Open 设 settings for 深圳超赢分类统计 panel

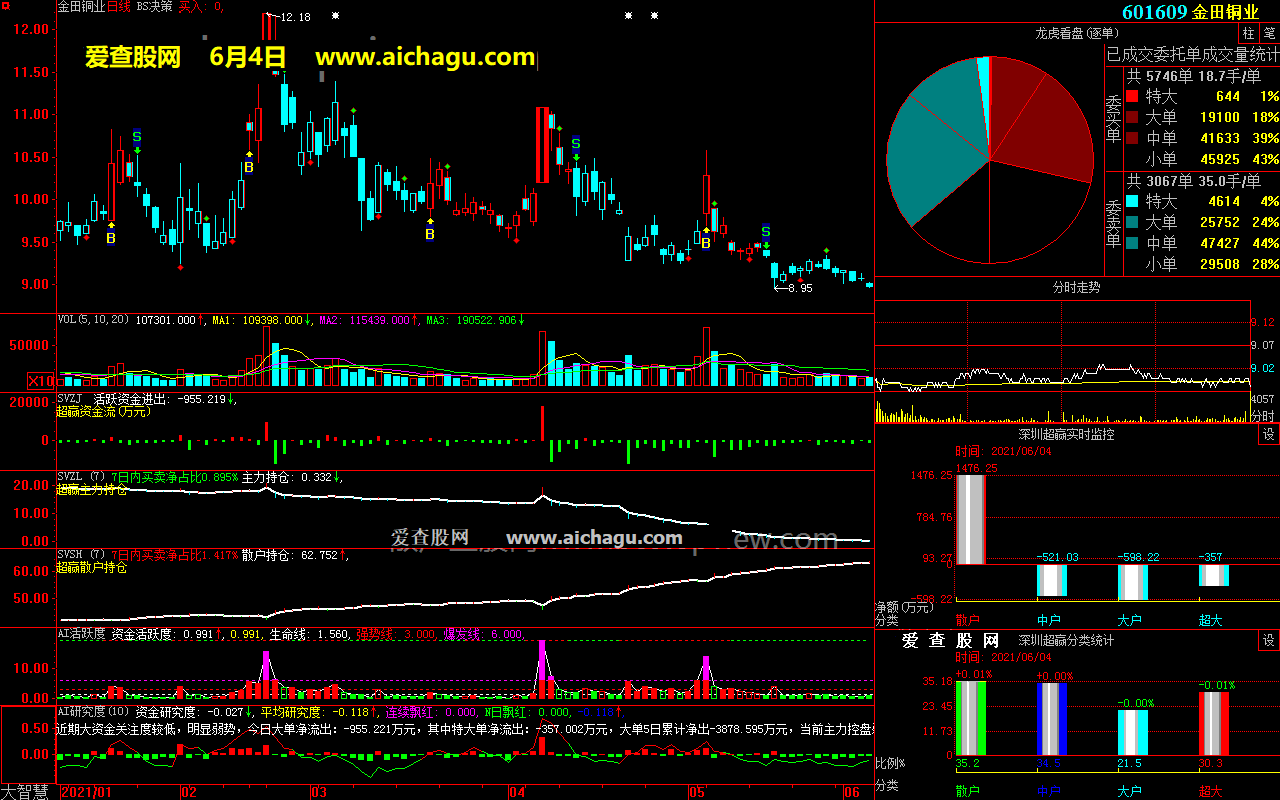point(1268,641)
